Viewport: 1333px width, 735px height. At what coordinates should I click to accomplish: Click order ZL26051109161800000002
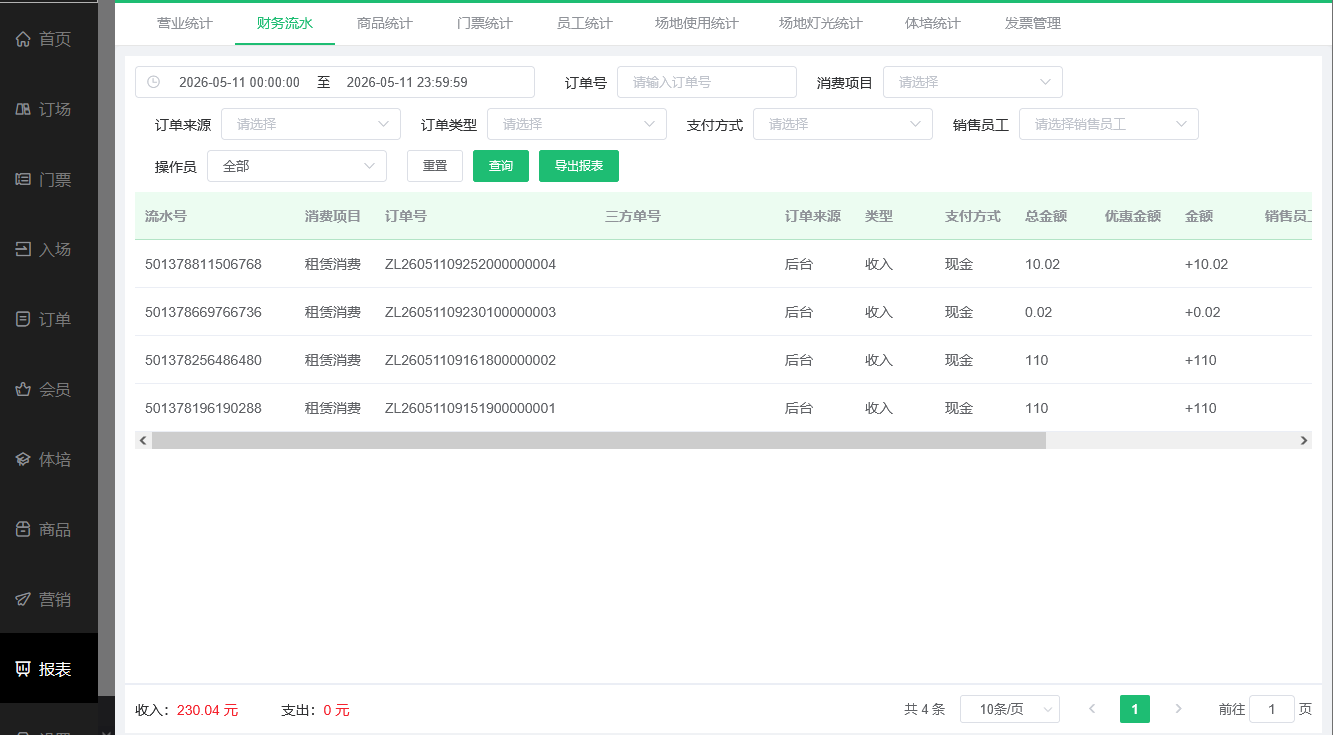point(470,360)
